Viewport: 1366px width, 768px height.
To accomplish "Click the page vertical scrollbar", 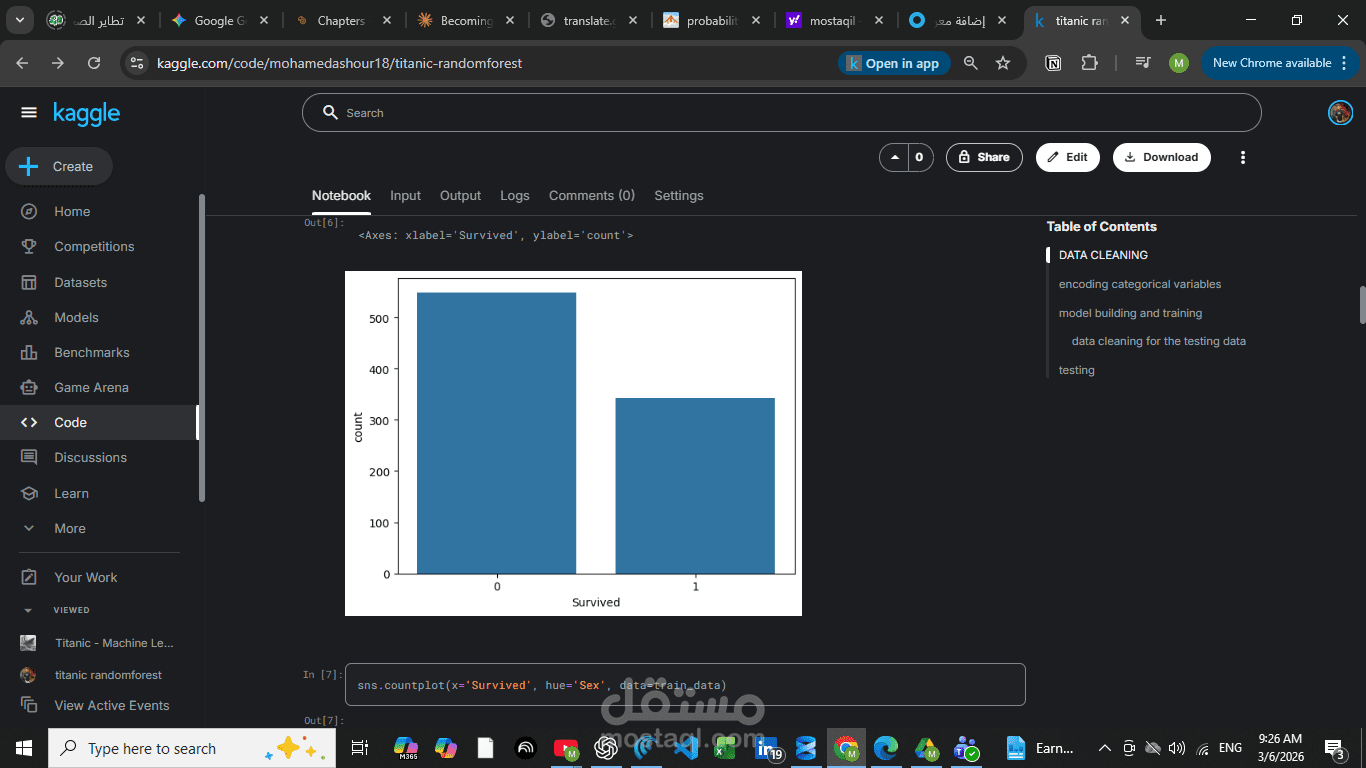I will pos(1362,305).
